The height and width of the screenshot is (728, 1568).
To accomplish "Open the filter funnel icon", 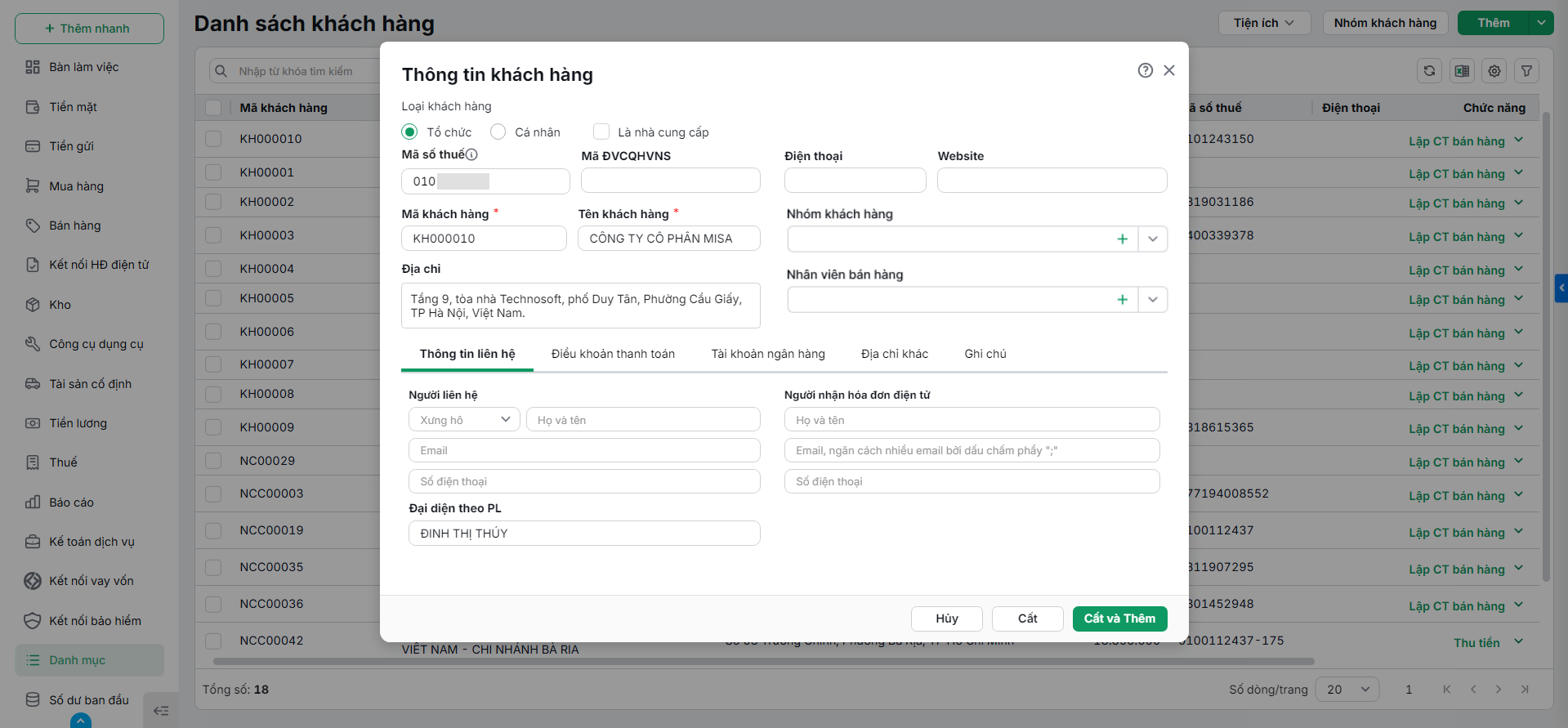I will tap(1527, 71).
